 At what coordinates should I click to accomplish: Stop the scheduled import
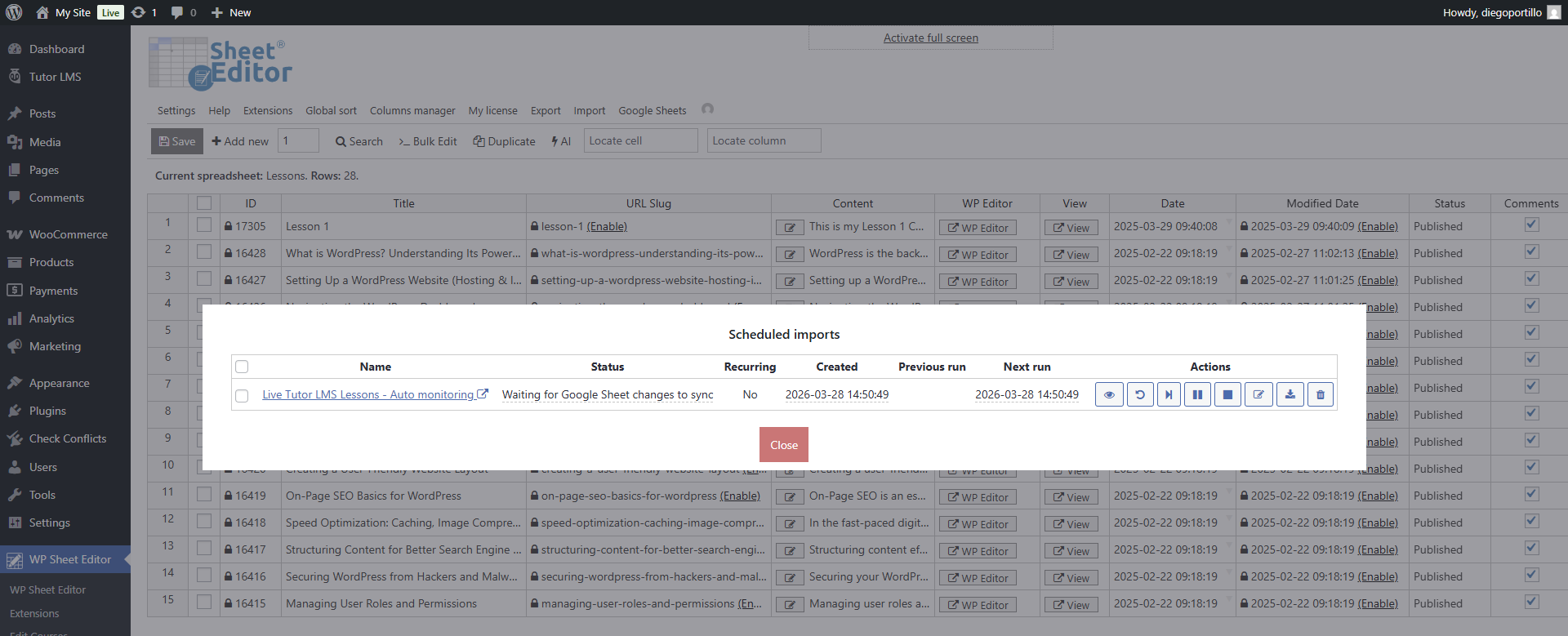tap(1227, 394)
